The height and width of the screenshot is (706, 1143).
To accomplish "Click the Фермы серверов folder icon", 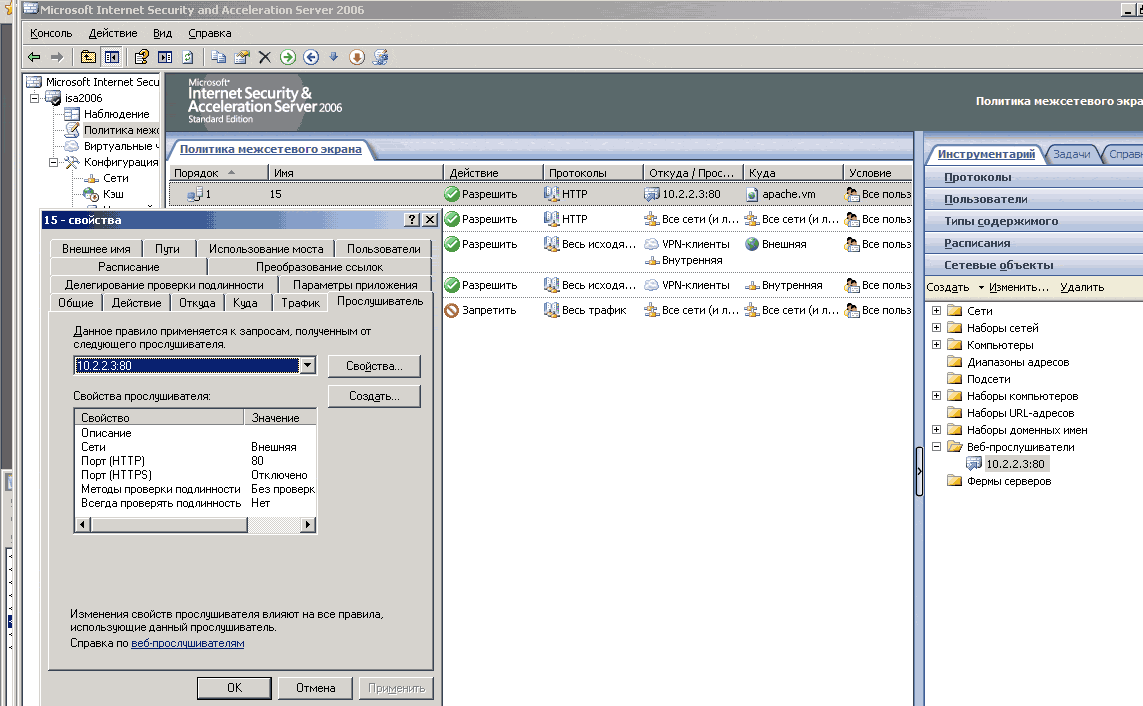I will pos(955,480).
